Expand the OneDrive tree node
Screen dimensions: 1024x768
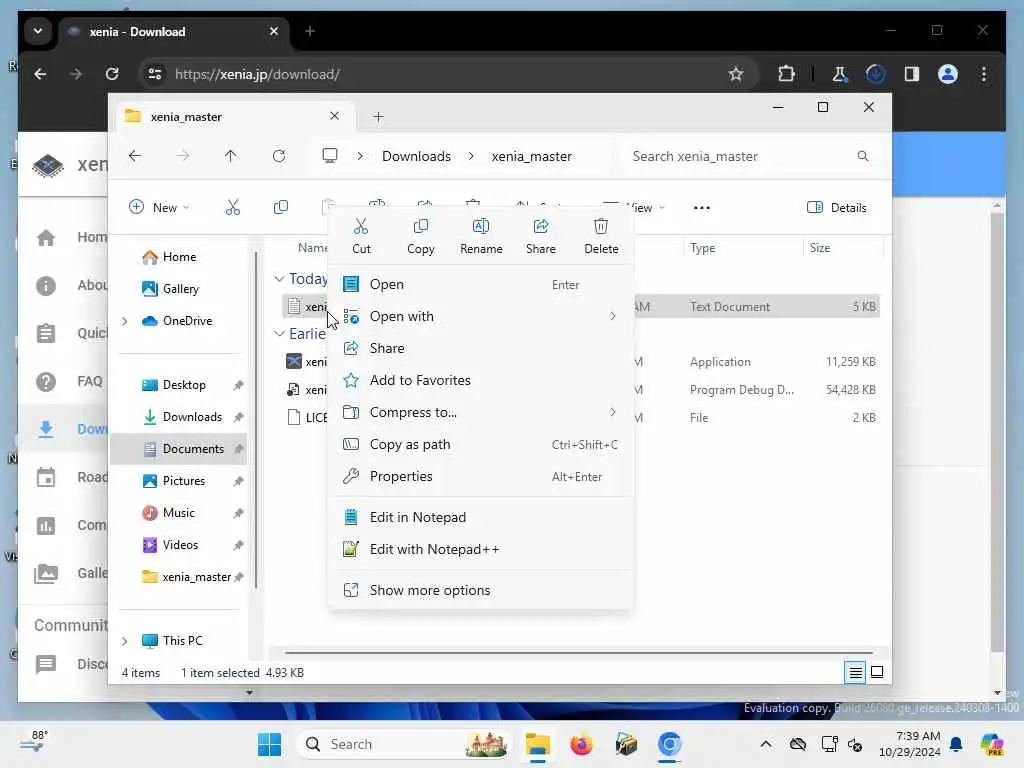125,321
